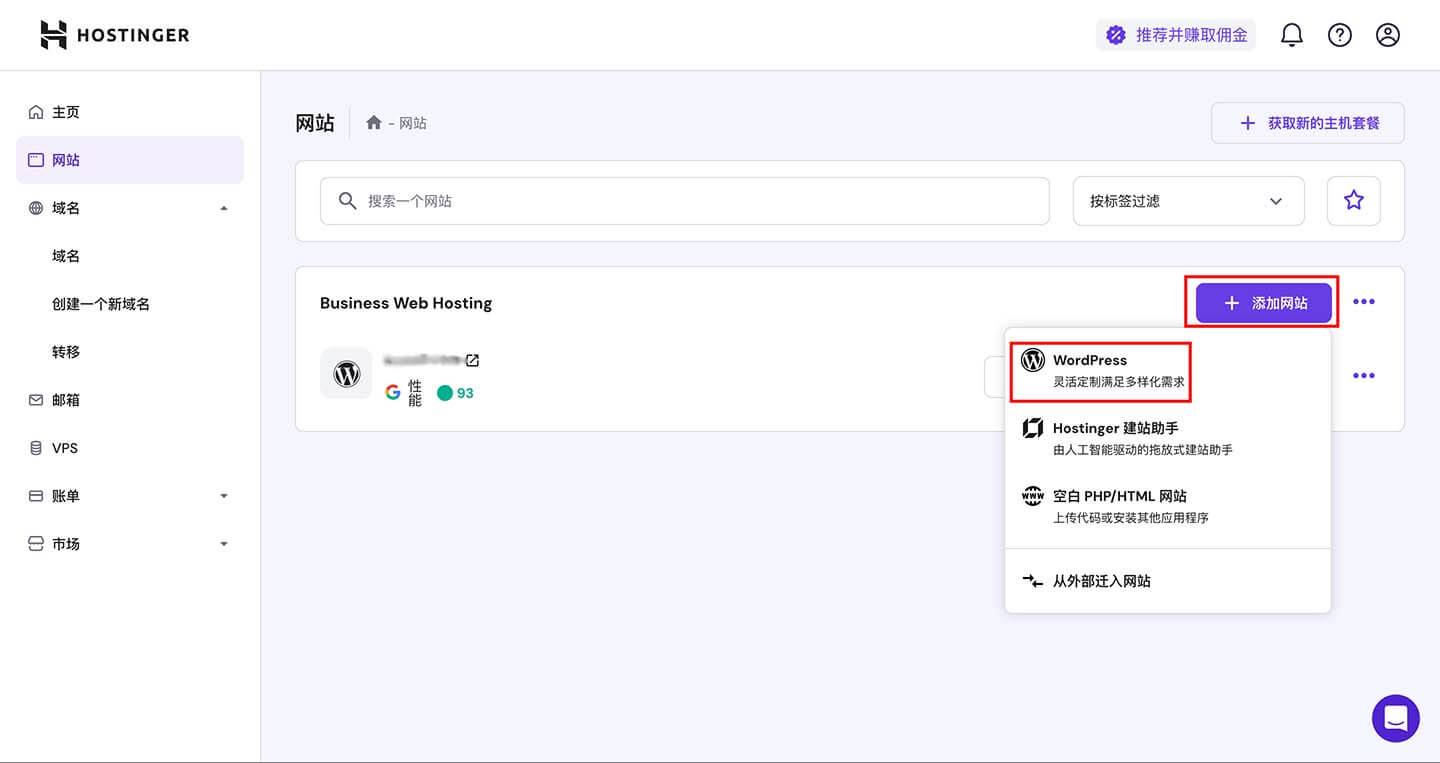Viewport: 1440px width, 763px height.
Task: Click 获取新的主机套餐 button
Action: (x=1308, y=123)
